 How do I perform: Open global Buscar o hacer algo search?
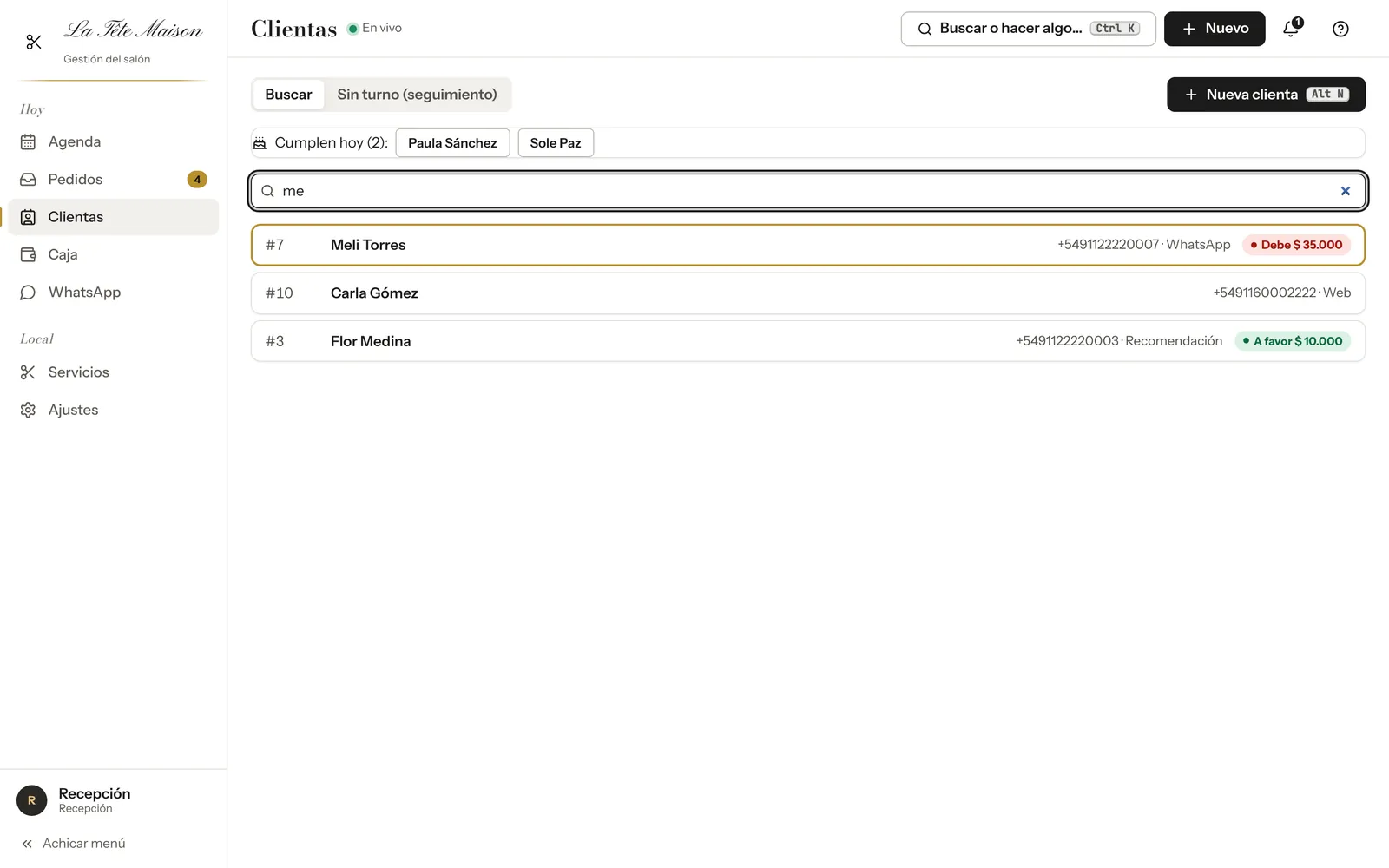tap(1028, 29)
